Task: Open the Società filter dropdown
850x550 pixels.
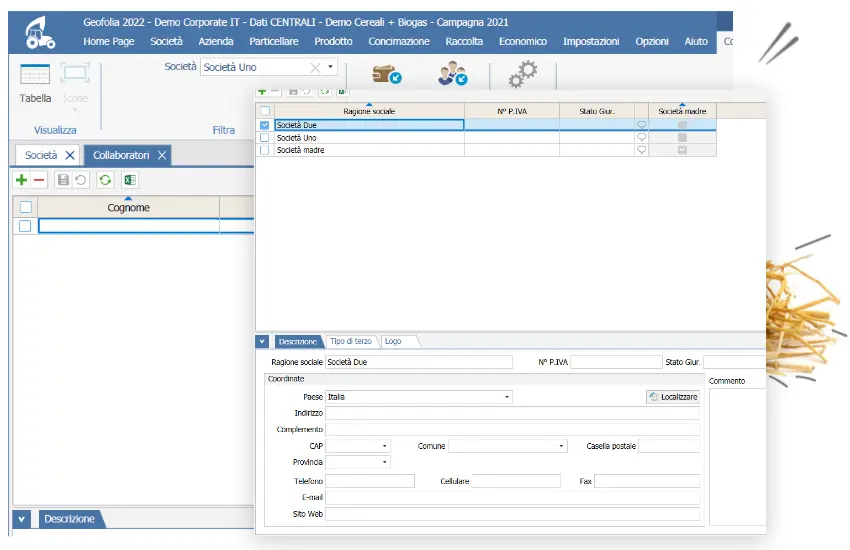Action: 330,67
